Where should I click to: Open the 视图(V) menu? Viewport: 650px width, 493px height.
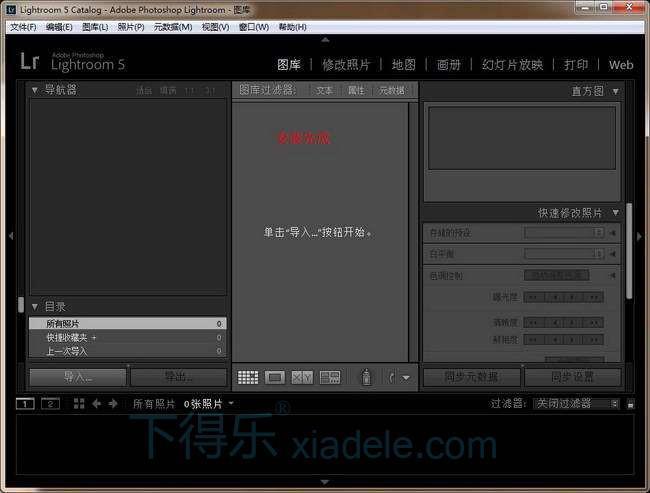click(215, 27)
